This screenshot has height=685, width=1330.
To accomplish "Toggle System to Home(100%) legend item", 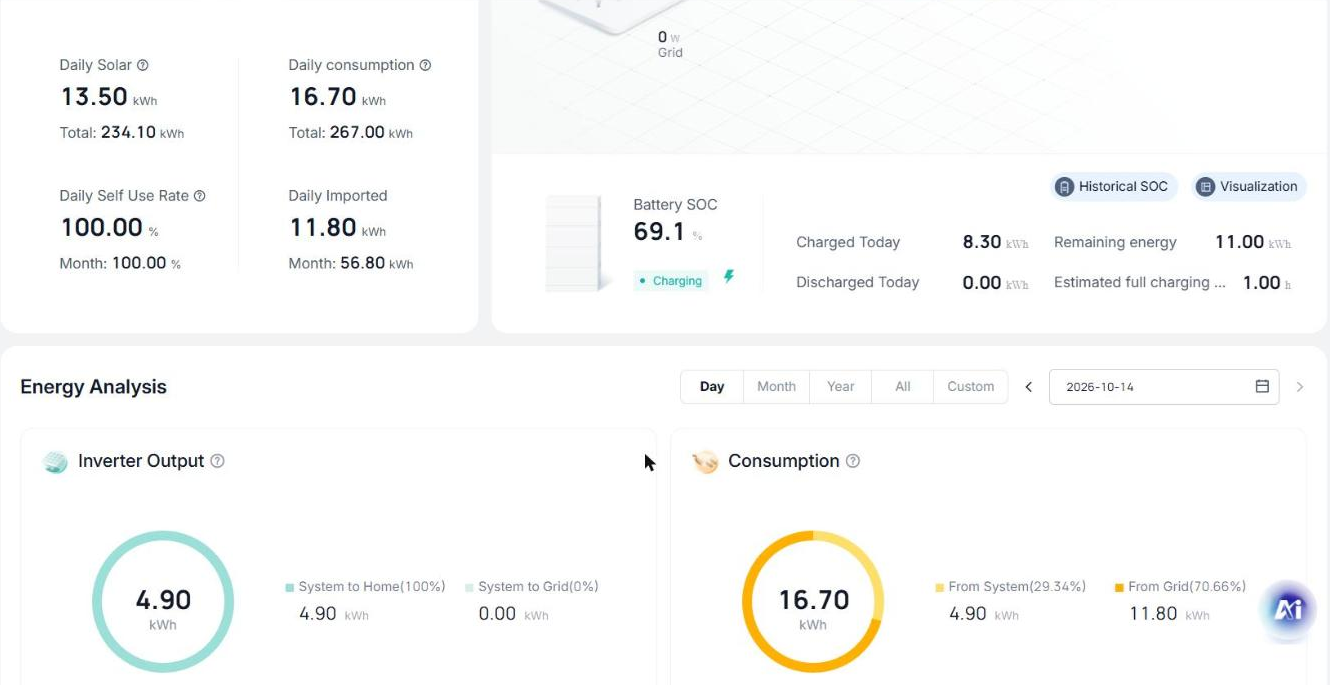I will 365,587.
